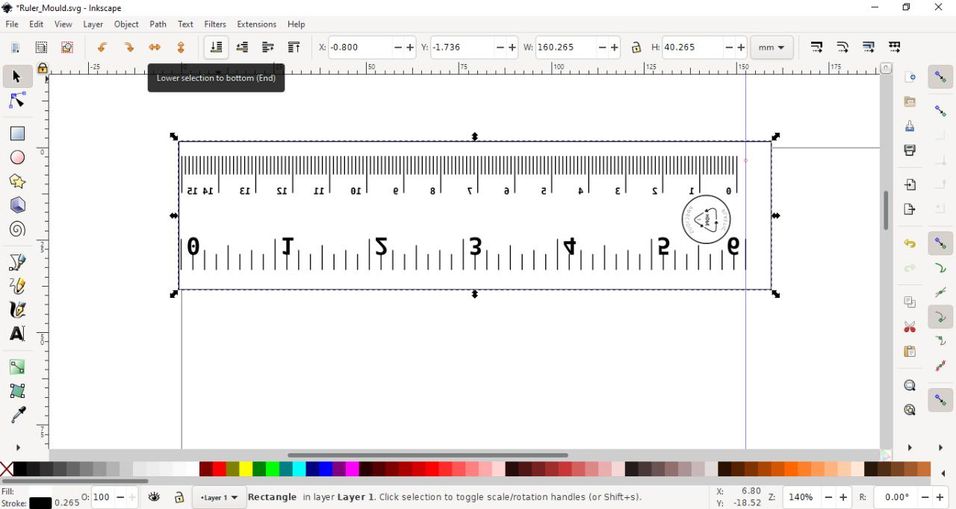Open Extensions menu
The width and height of the screenshot is (956, 509).
257,24
